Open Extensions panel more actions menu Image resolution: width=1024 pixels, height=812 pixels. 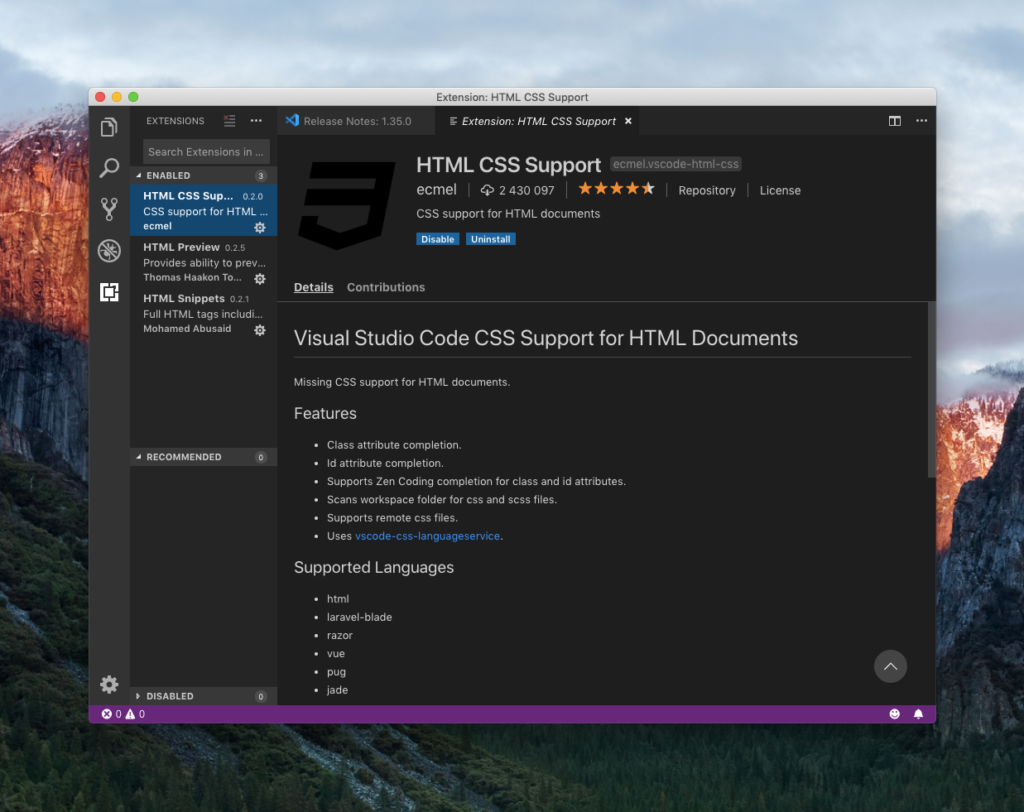[256, 121]
